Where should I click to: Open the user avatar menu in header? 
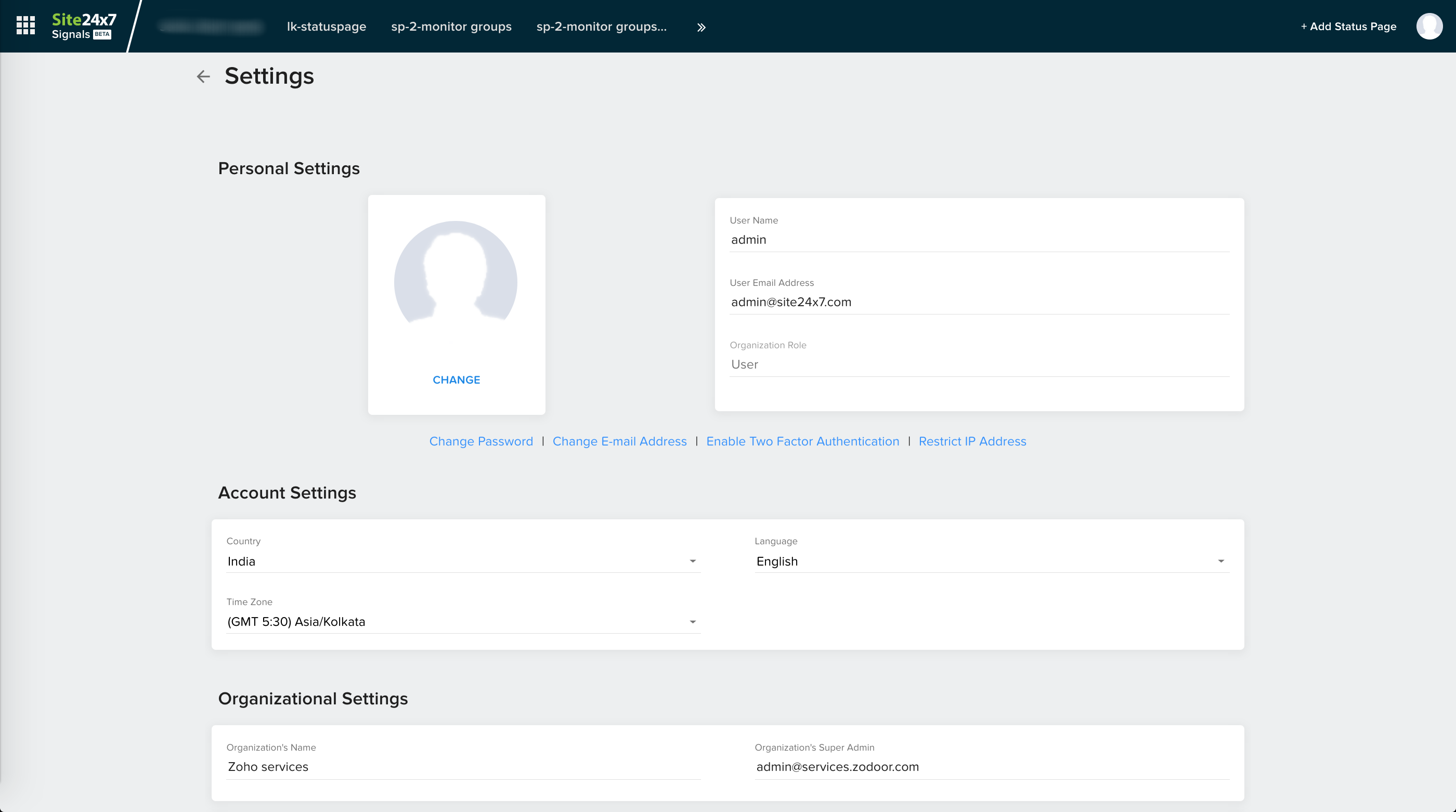(x=1429, y=26)
